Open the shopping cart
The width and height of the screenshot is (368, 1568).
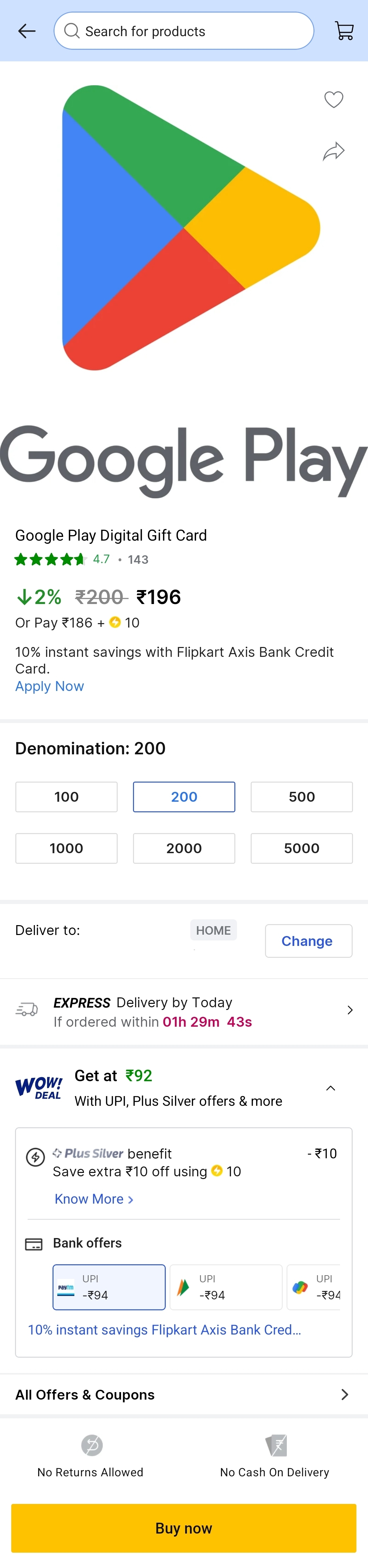[343, 30]
